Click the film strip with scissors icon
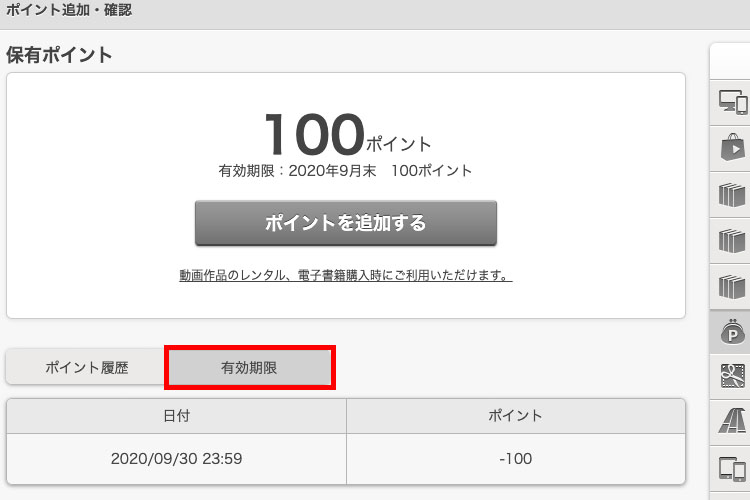Screen dimensions: 750x500 click(x=733, y=377)
